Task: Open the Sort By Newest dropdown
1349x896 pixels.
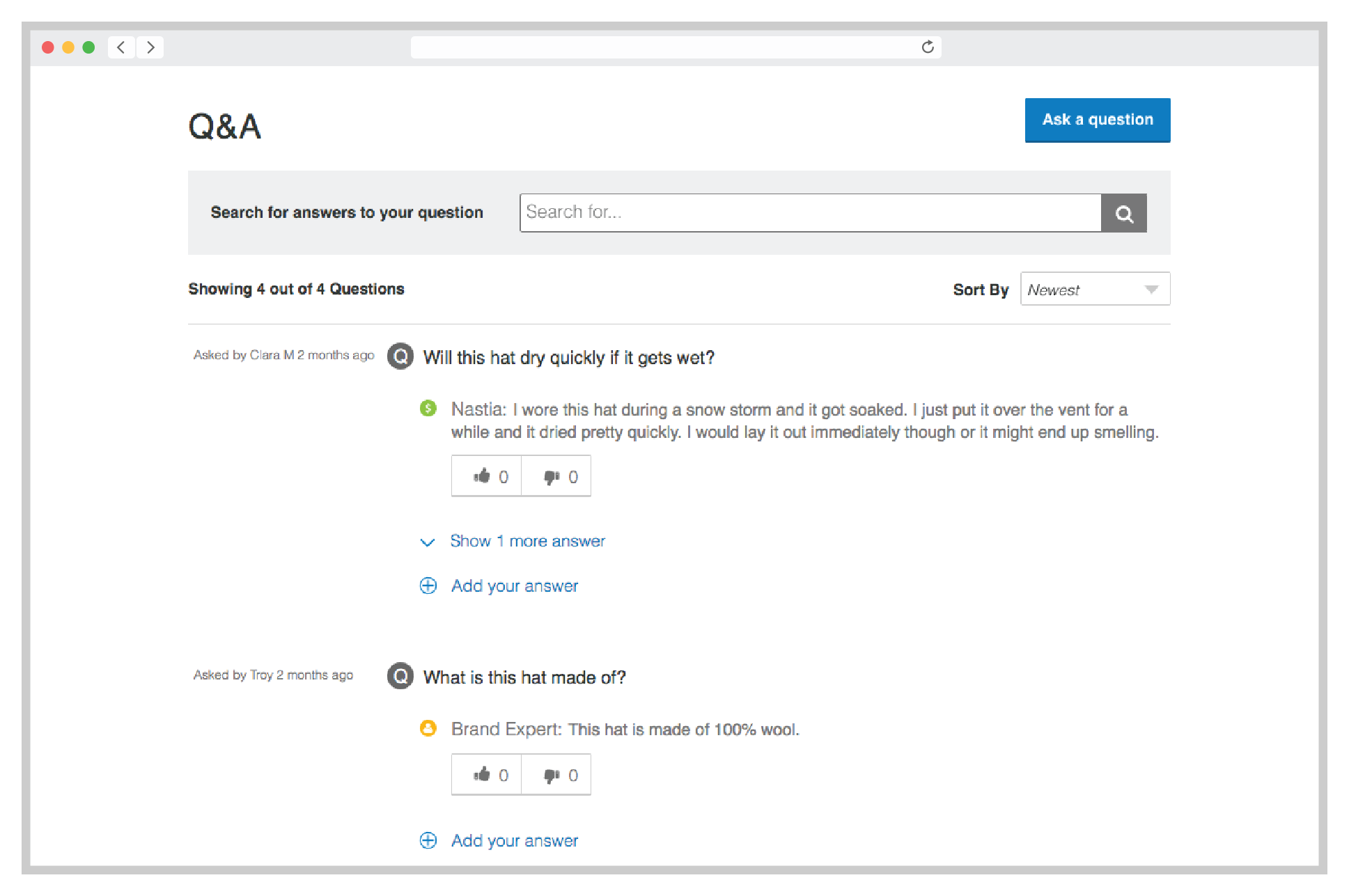Action: pyautogui.click(x=1095, y=289)
